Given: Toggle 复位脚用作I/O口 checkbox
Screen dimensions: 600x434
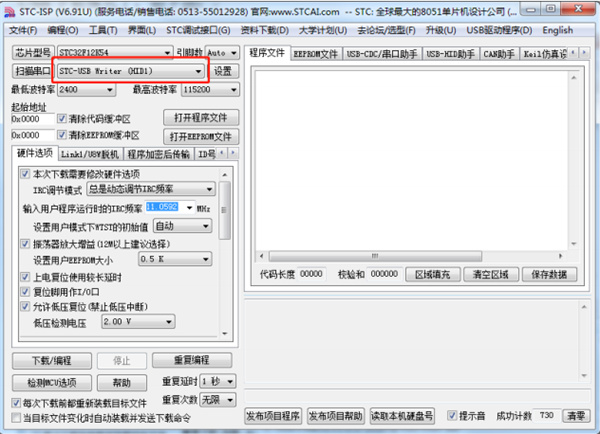Looking at the screenshot, I should tap(25, 292).
